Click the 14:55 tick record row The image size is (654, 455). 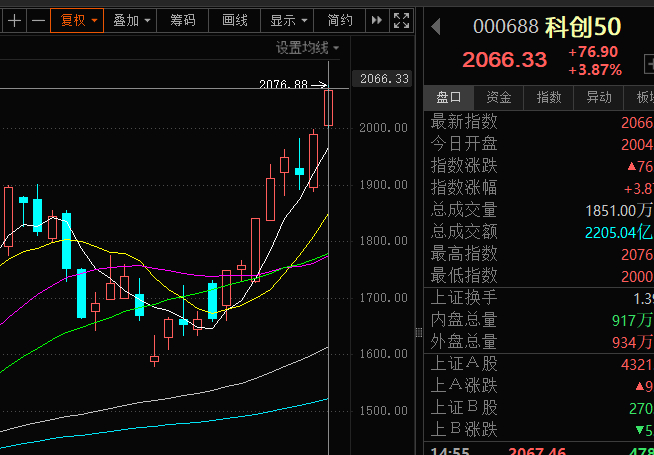pyautogui.click(x=541, y=451)
